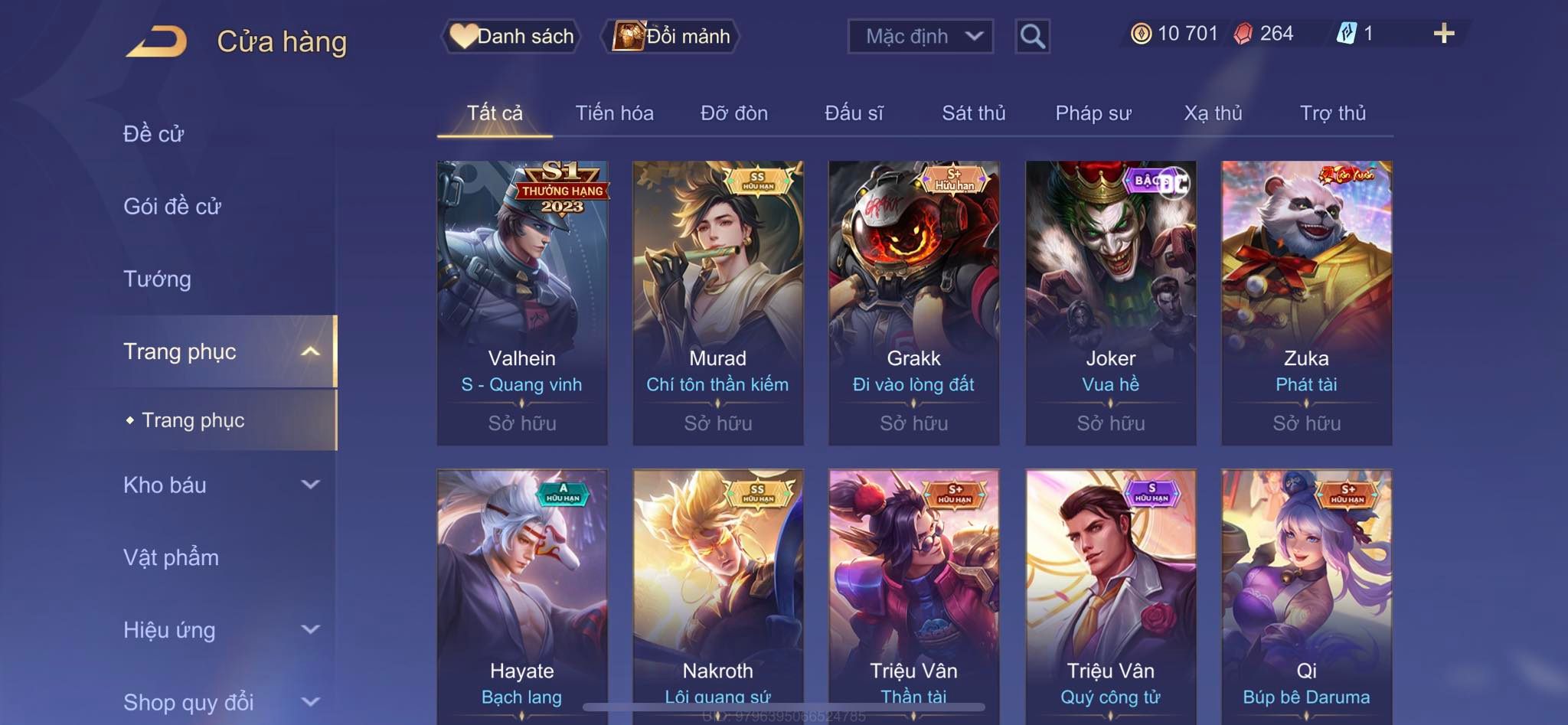This screenshot has width=1568, height=725.
Task: Tap the golden back arrow icon
Action: pyautogui.click(x=157, y=41)
